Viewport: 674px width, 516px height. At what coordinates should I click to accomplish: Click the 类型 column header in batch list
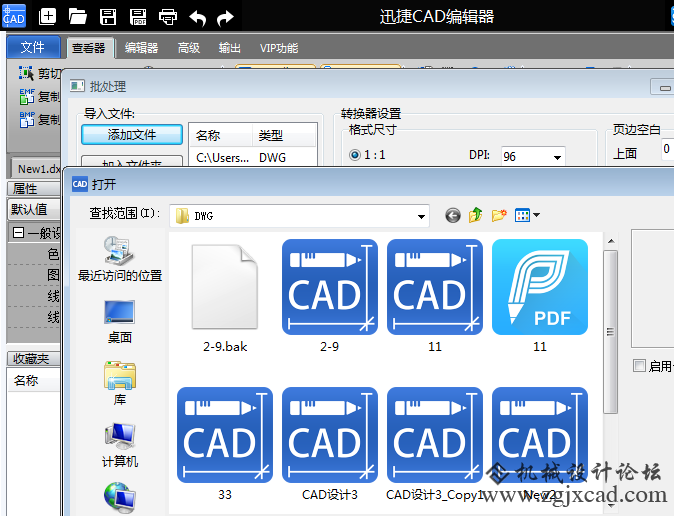point(284,135)
